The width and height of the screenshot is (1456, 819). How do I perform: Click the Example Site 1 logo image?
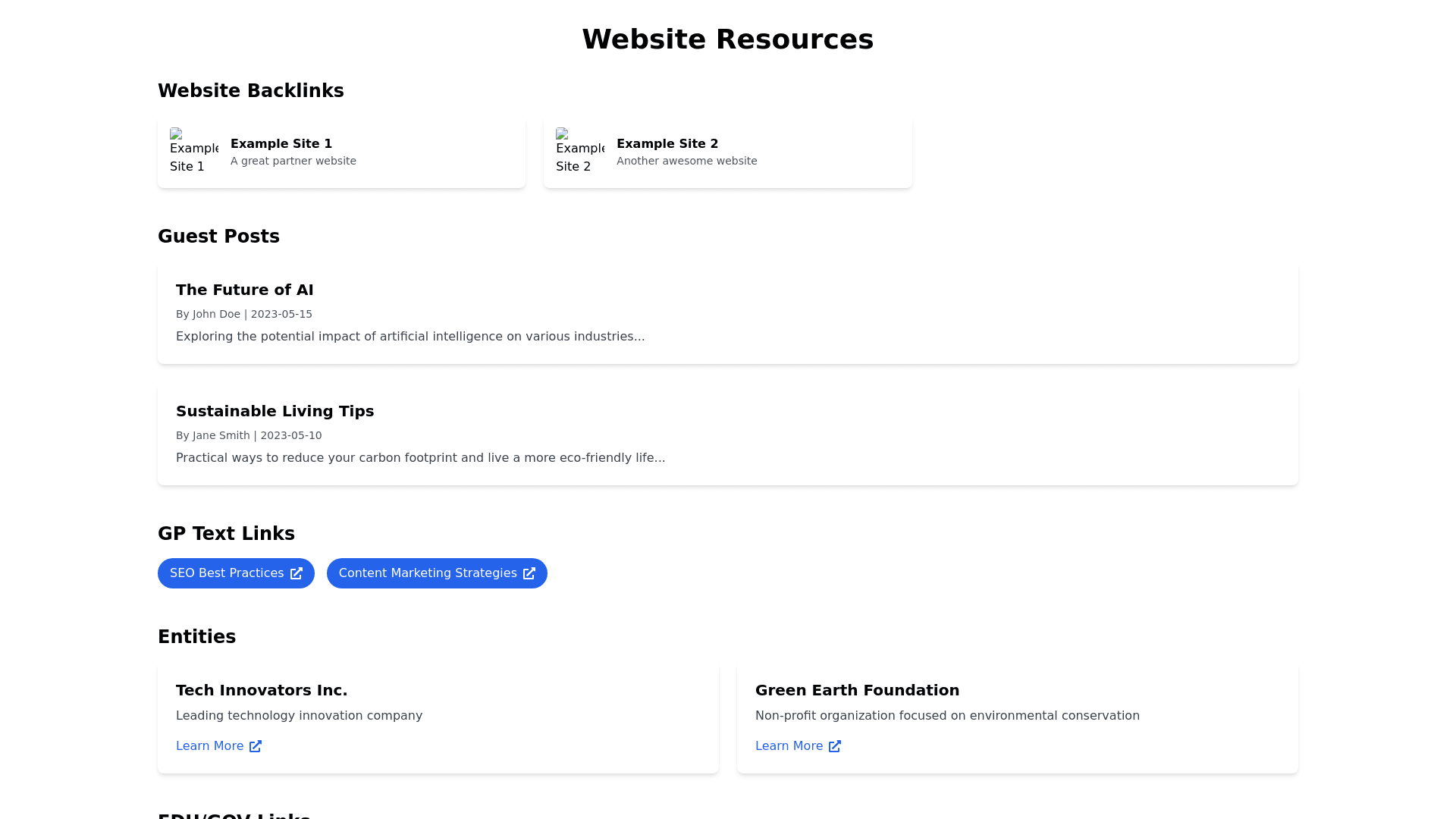tap(193, 151)
